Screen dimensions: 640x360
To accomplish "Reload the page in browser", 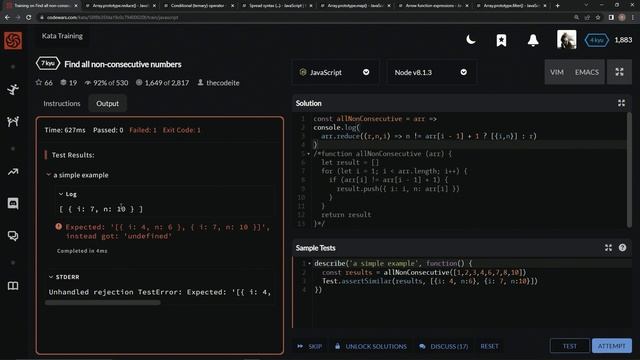I will click(28, 18).
